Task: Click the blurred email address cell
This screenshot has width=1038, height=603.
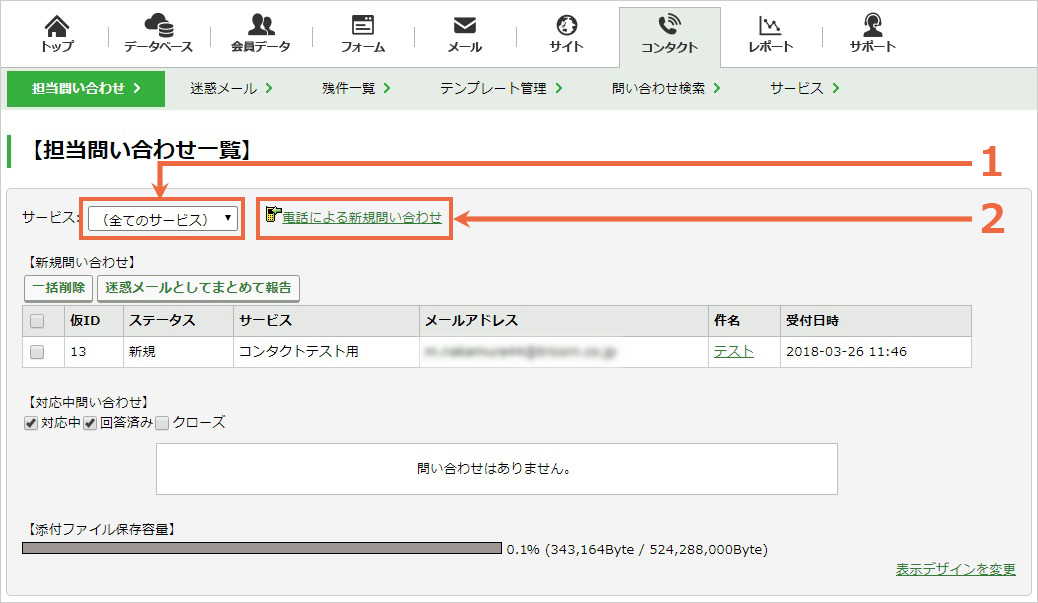Action: [563, 352]
